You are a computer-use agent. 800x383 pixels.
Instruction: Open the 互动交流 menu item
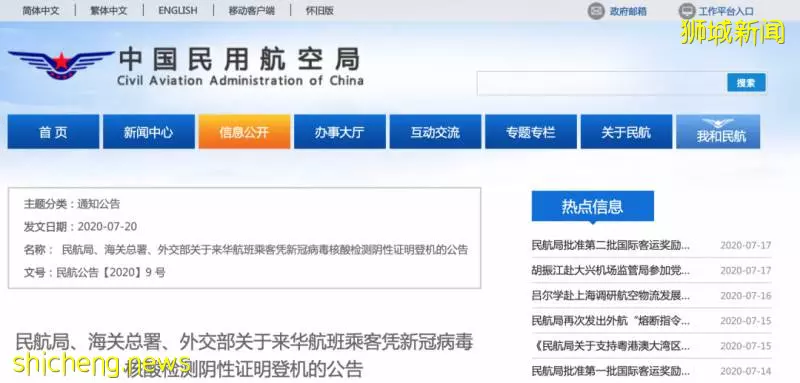(x=435, y=132)
